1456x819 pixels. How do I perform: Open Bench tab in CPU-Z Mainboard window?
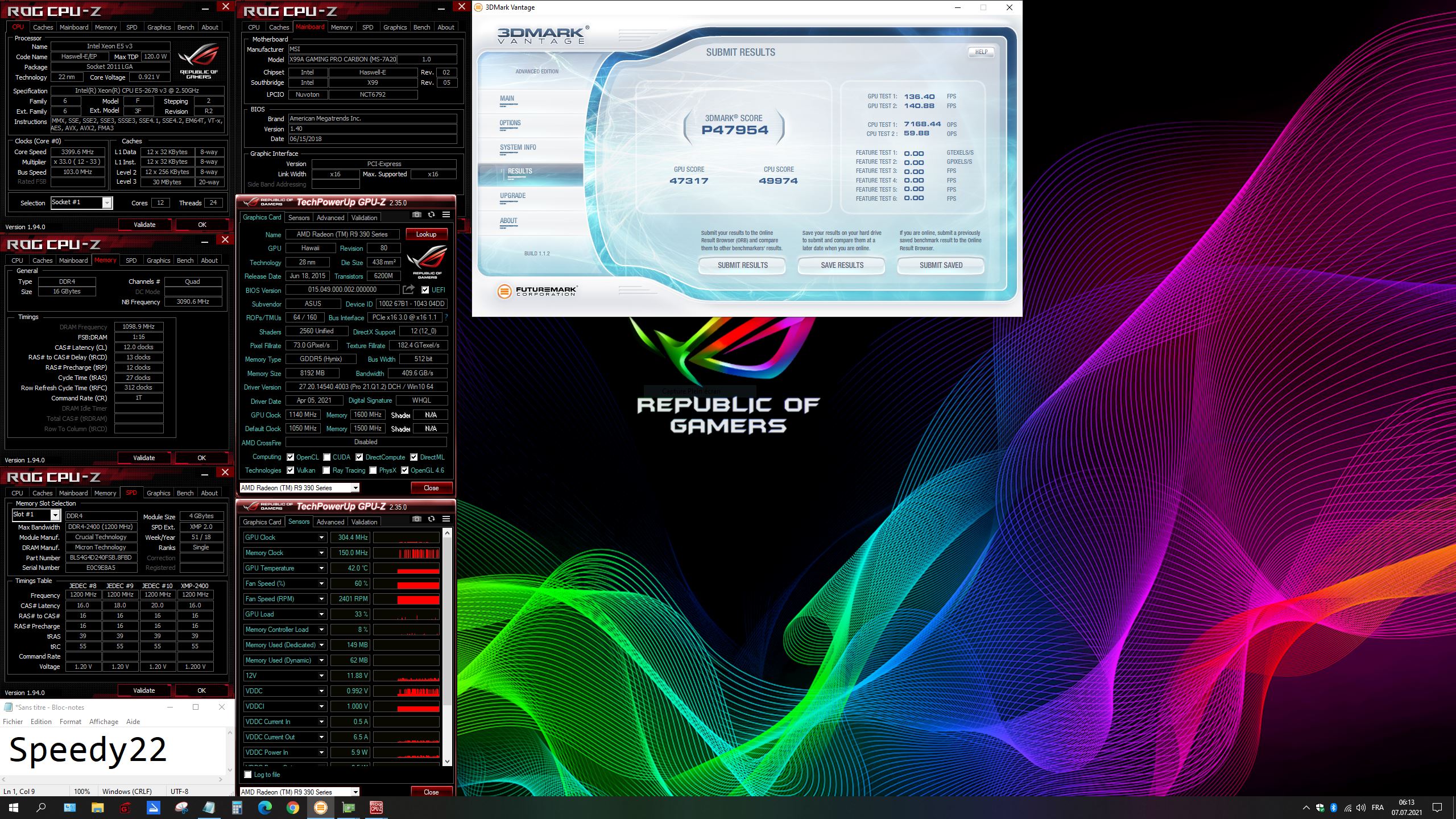point(421,27)
